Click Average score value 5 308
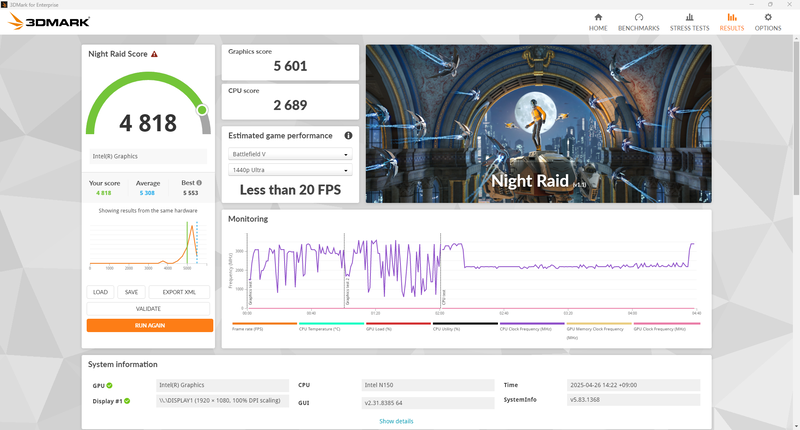The width and height of the screenshot is (800, 430). (x=147, y=193)
